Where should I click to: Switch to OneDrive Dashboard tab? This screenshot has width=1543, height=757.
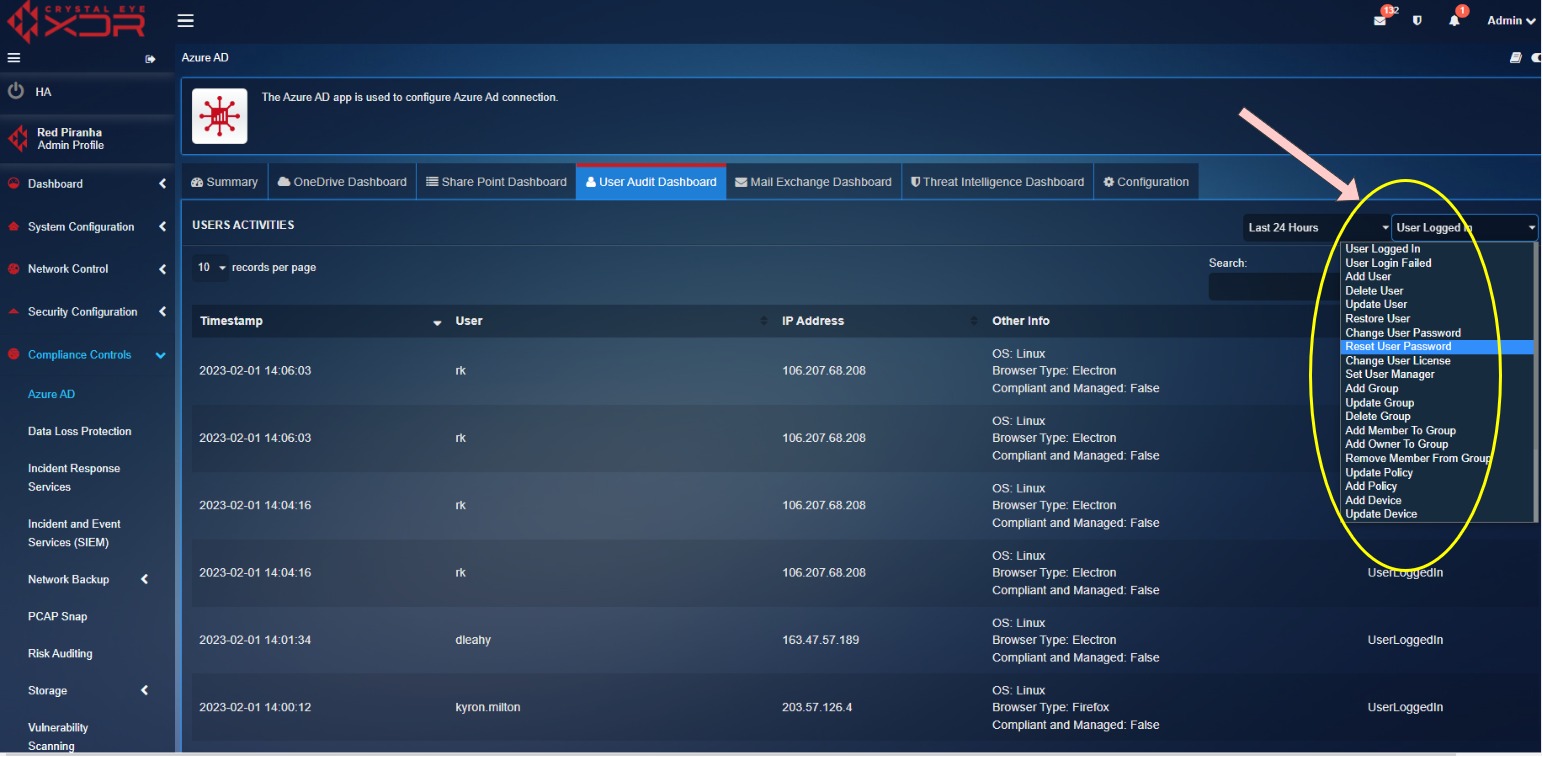341,182
